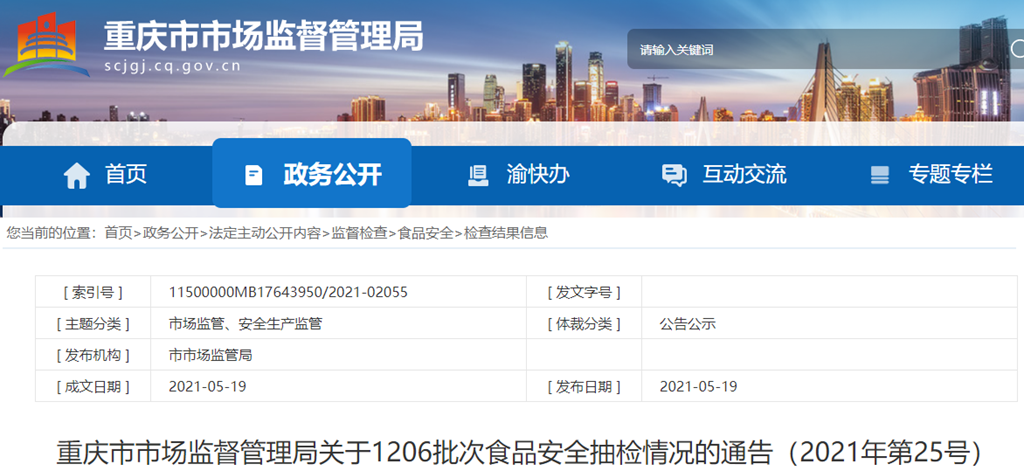Select the 政务公开 navigation tab
This screenshot has width=1024, height=471.
coord(332,175)
